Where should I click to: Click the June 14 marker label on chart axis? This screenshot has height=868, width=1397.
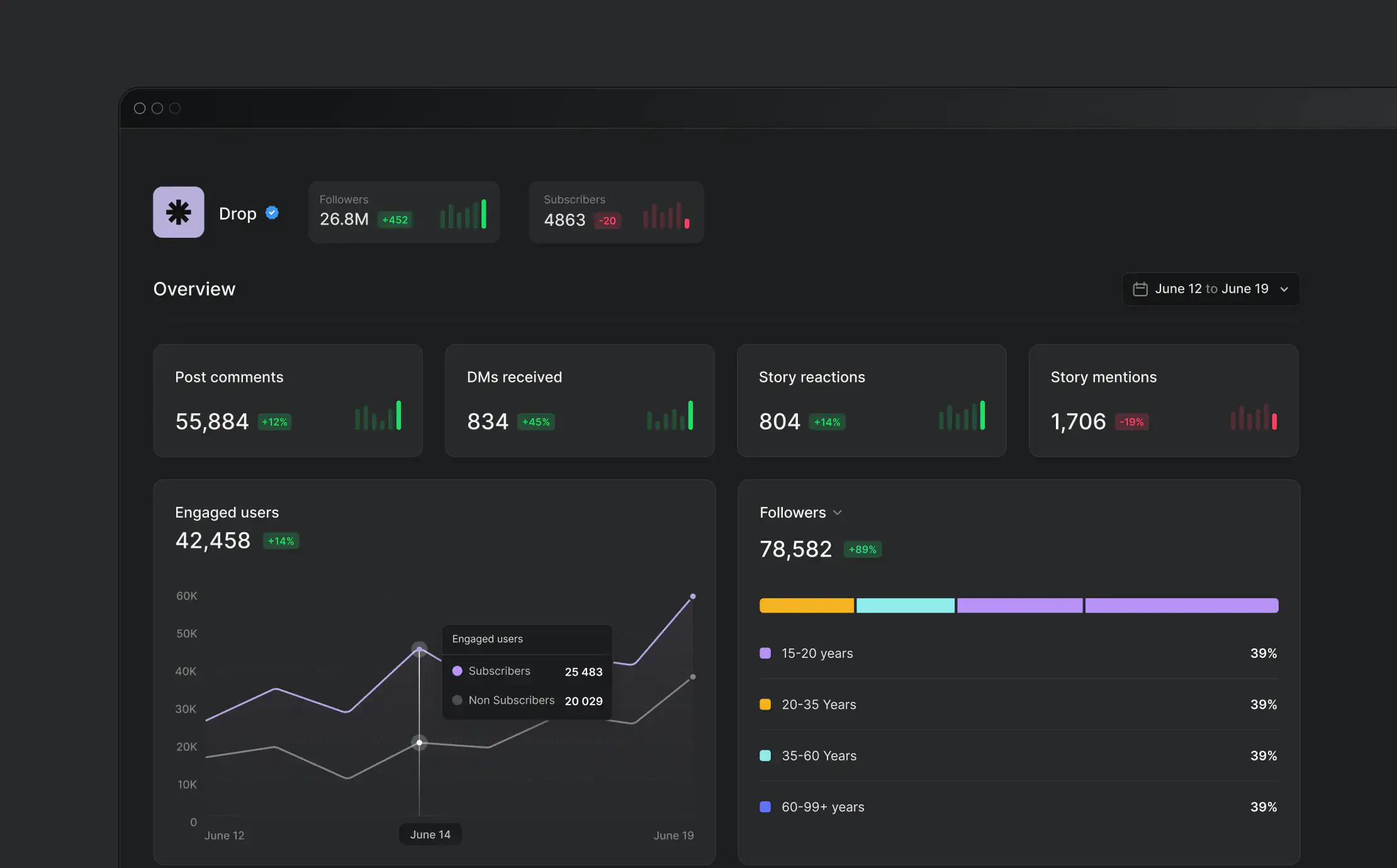point(430,834)
